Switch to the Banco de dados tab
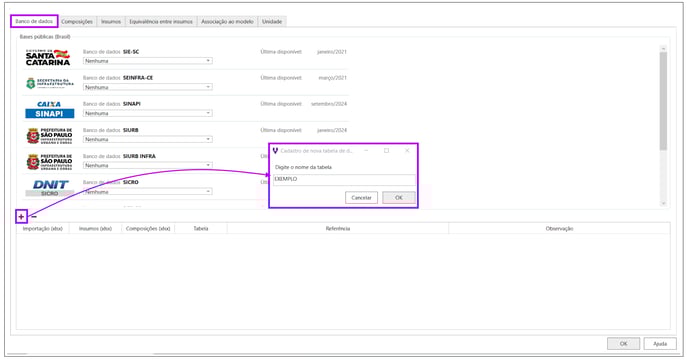This screenshot has height=362, width=688. click(34, 21)
